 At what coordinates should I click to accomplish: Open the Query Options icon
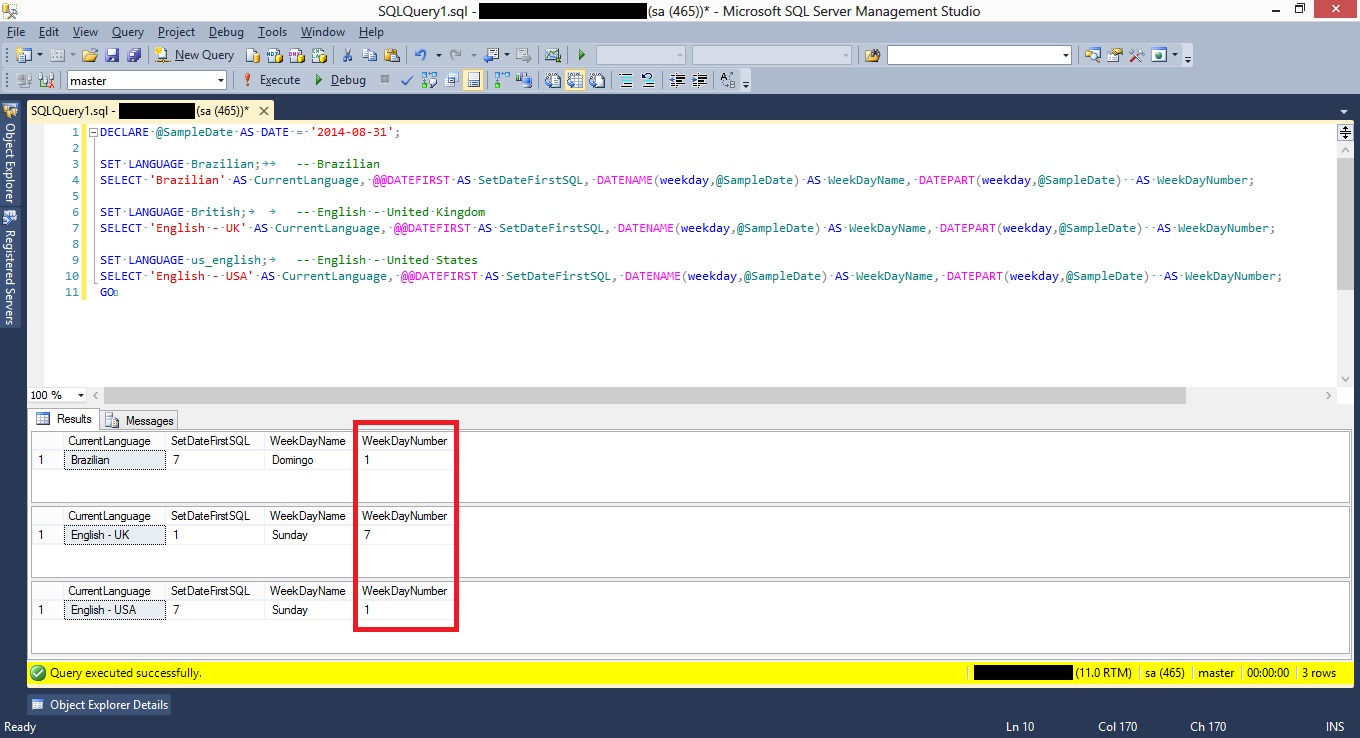point(451,80)
